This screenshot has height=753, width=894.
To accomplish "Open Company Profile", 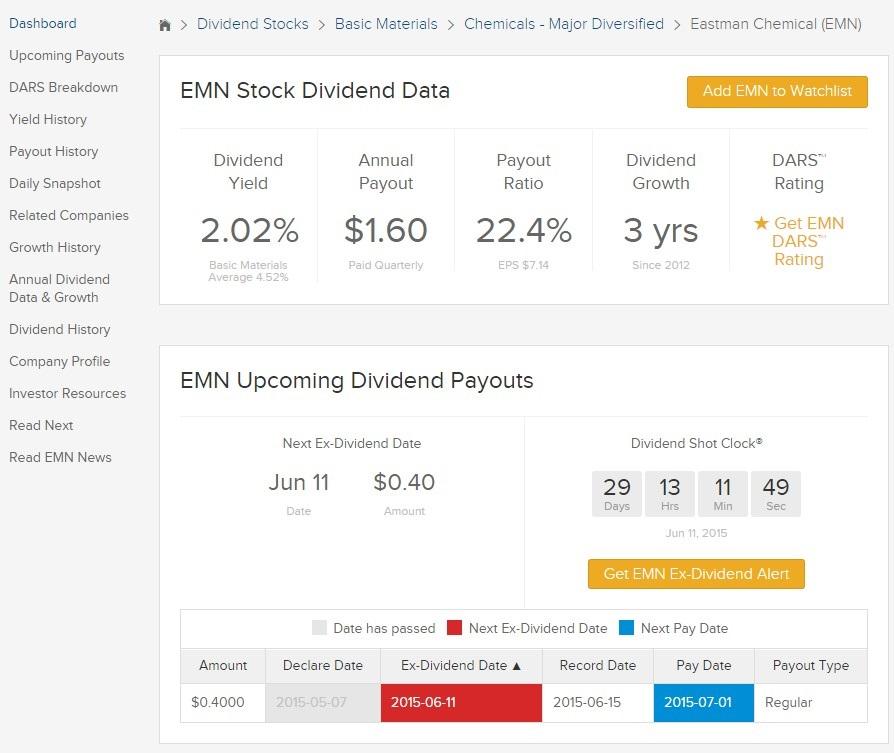I will (59, 361).
